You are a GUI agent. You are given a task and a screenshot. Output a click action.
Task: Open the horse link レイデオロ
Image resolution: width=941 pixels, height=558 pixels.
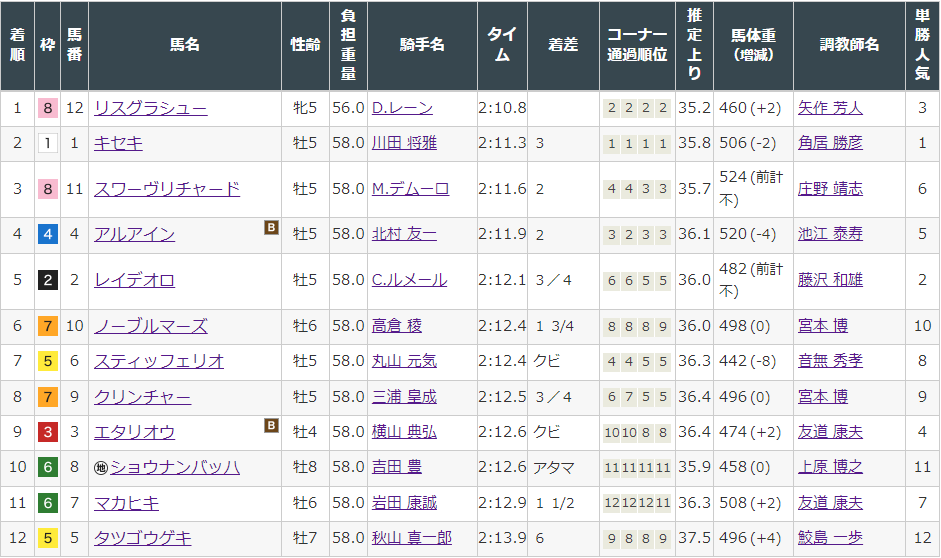134,280
